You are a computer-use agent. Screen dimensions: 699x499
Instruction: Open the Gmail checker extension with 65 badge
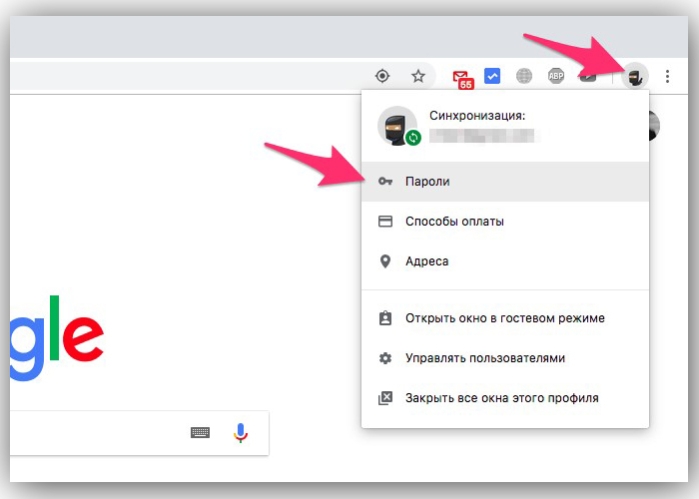pyautogui.click(x=463, y=79)
